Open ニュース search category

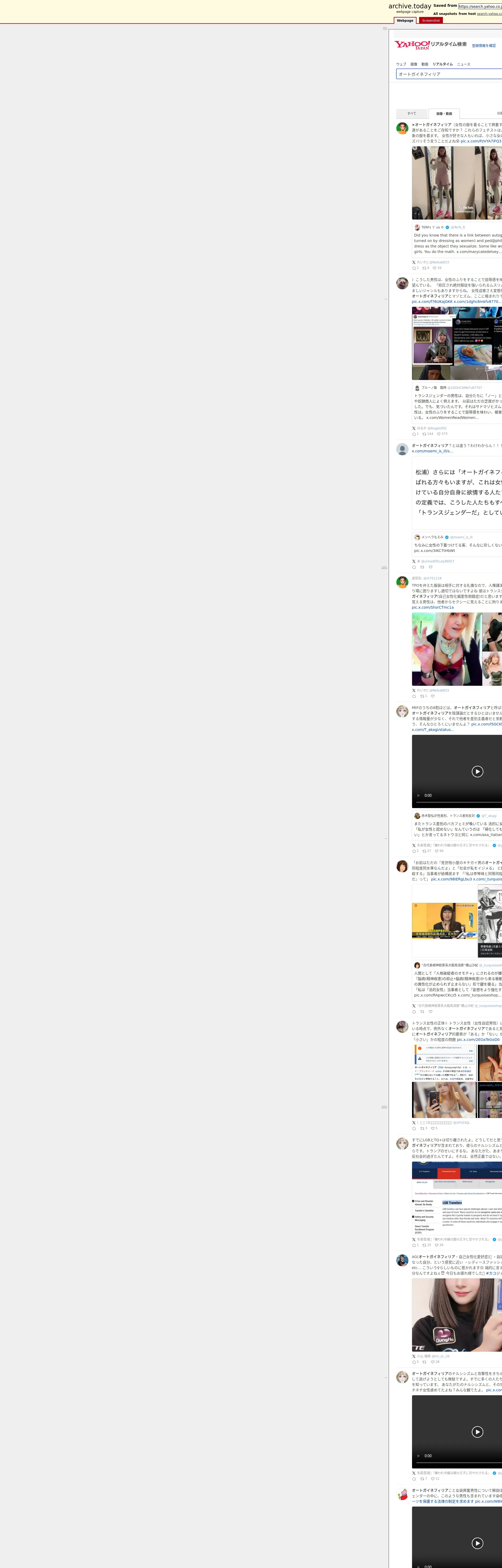pos(464,64)
